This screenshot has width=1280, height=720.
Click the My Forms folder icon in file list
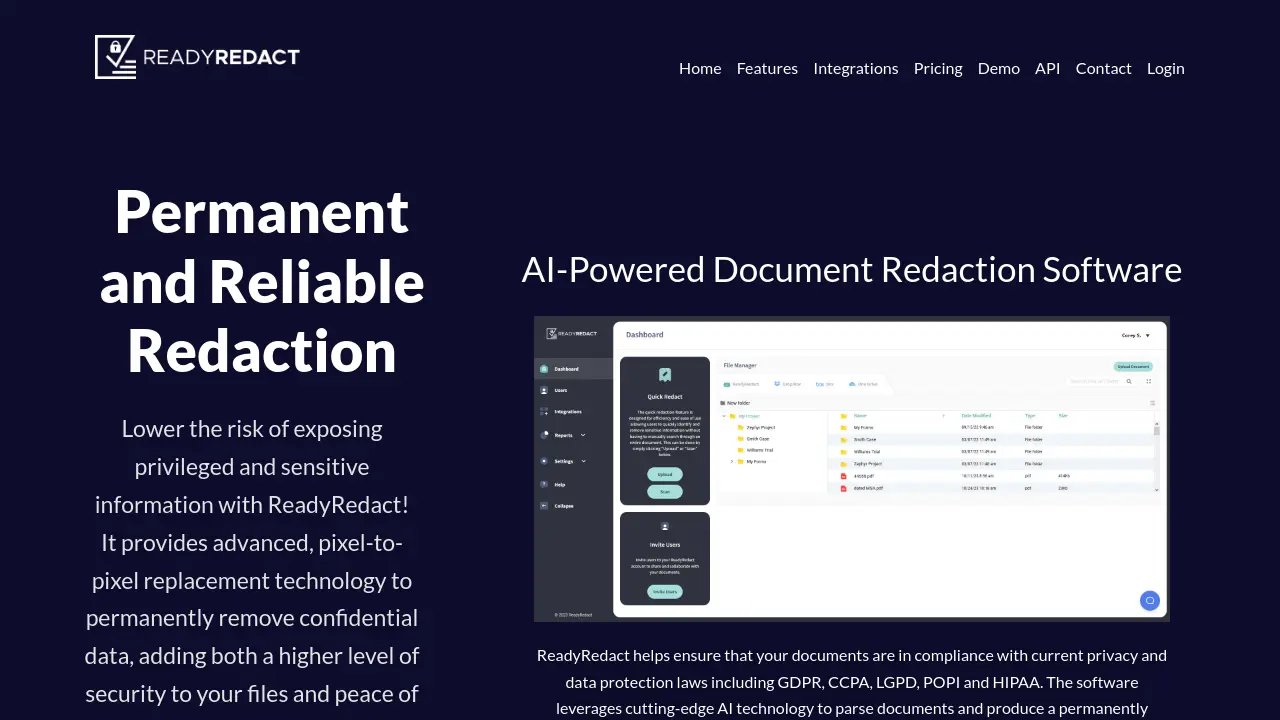point(844,427)
